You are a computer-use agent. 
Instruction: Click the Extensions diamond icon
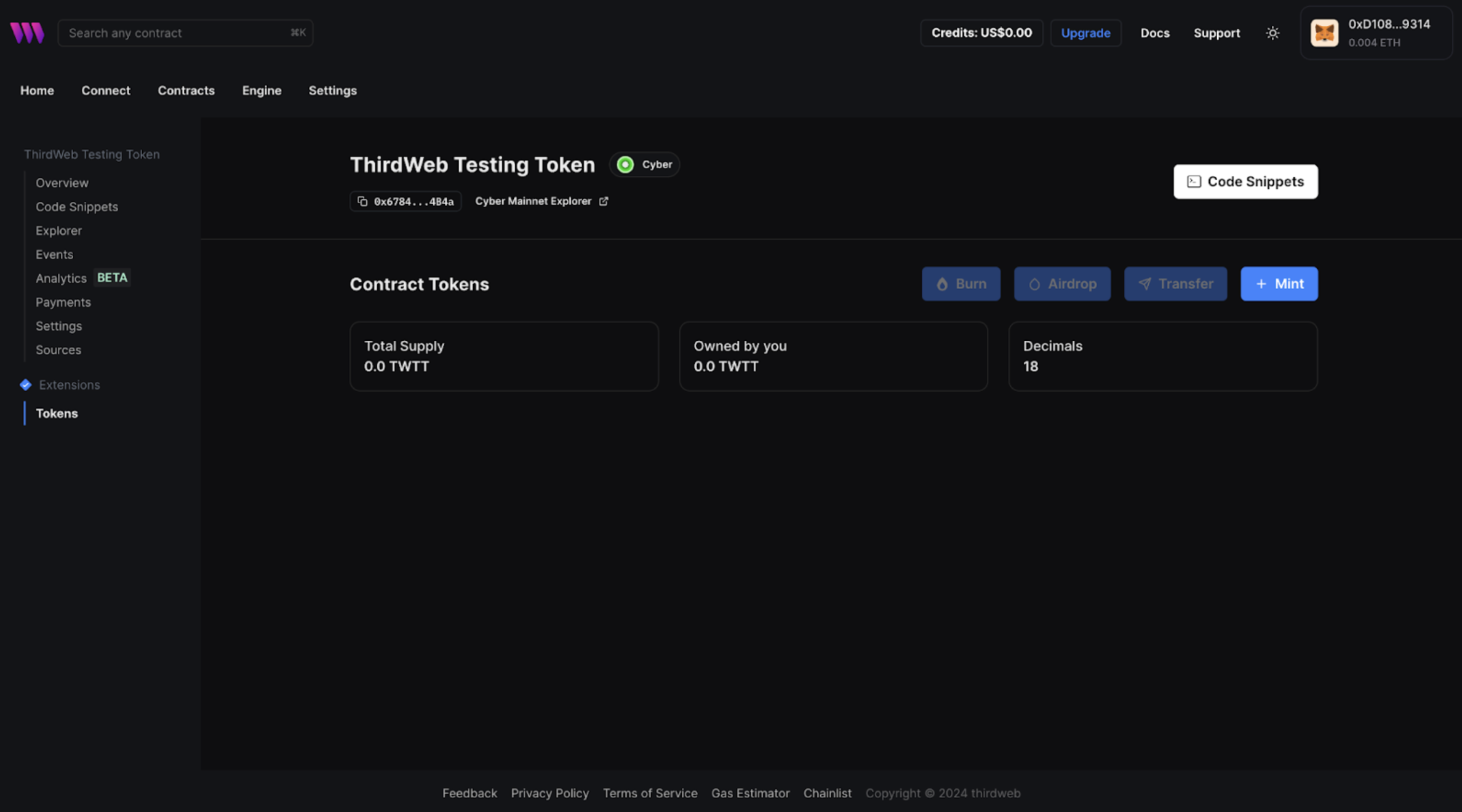(x=26, y=385)
